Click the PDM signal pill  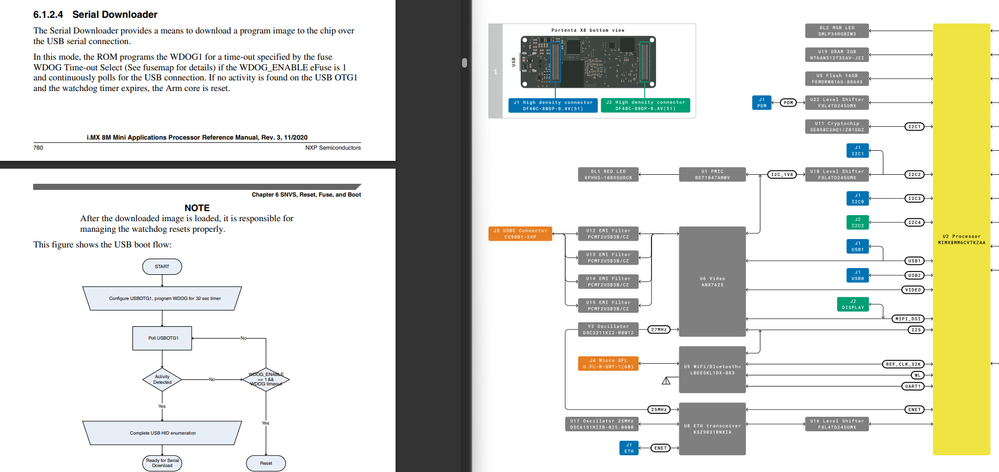pyautogui.click(x=788, y=103)
